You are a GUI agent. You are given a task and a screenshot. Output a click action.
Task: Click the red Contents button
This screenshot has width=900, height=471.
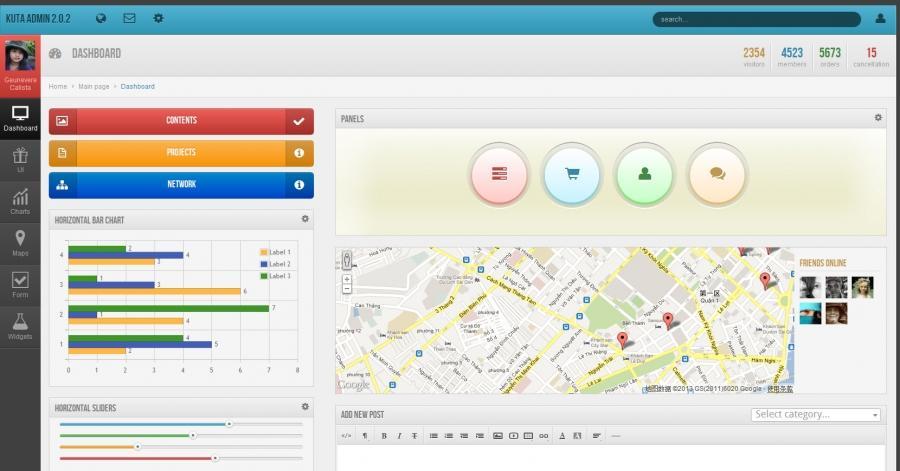[x=181, y=120]
